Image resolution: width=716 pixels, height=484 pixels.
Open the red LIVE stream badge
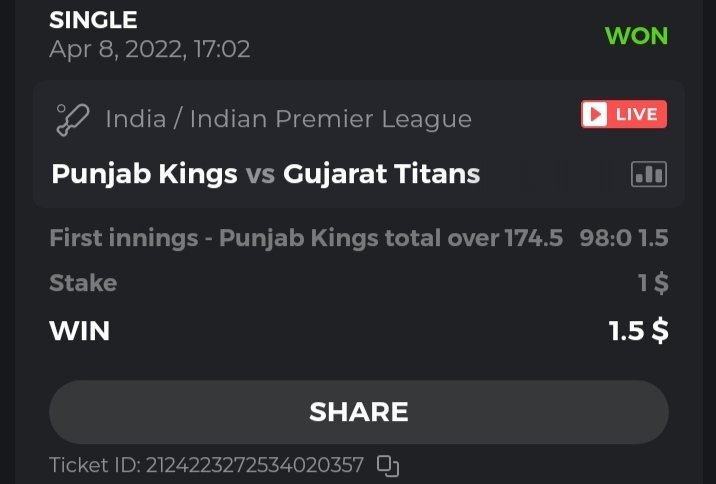point(624,114)
